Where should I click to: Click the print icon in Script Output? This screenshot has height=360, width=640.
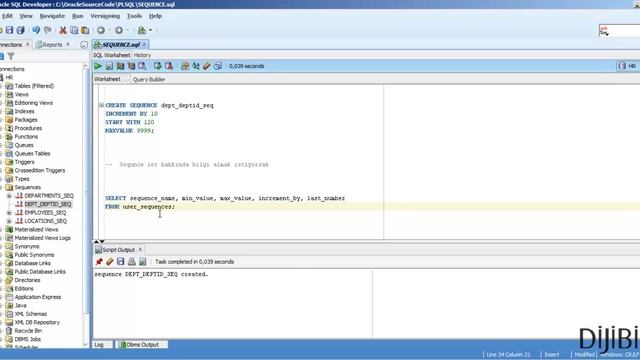(x=131, y=262)
